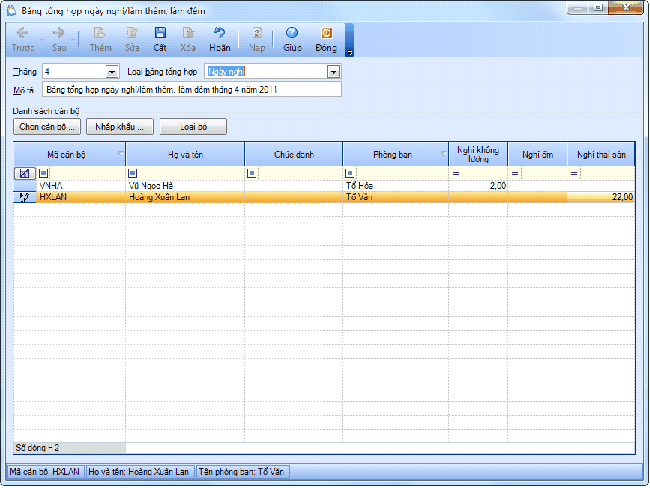This screenshot has width=650, height=488.
Task: Select the VNHA row code cell
Action: click(x=81, y=186)
